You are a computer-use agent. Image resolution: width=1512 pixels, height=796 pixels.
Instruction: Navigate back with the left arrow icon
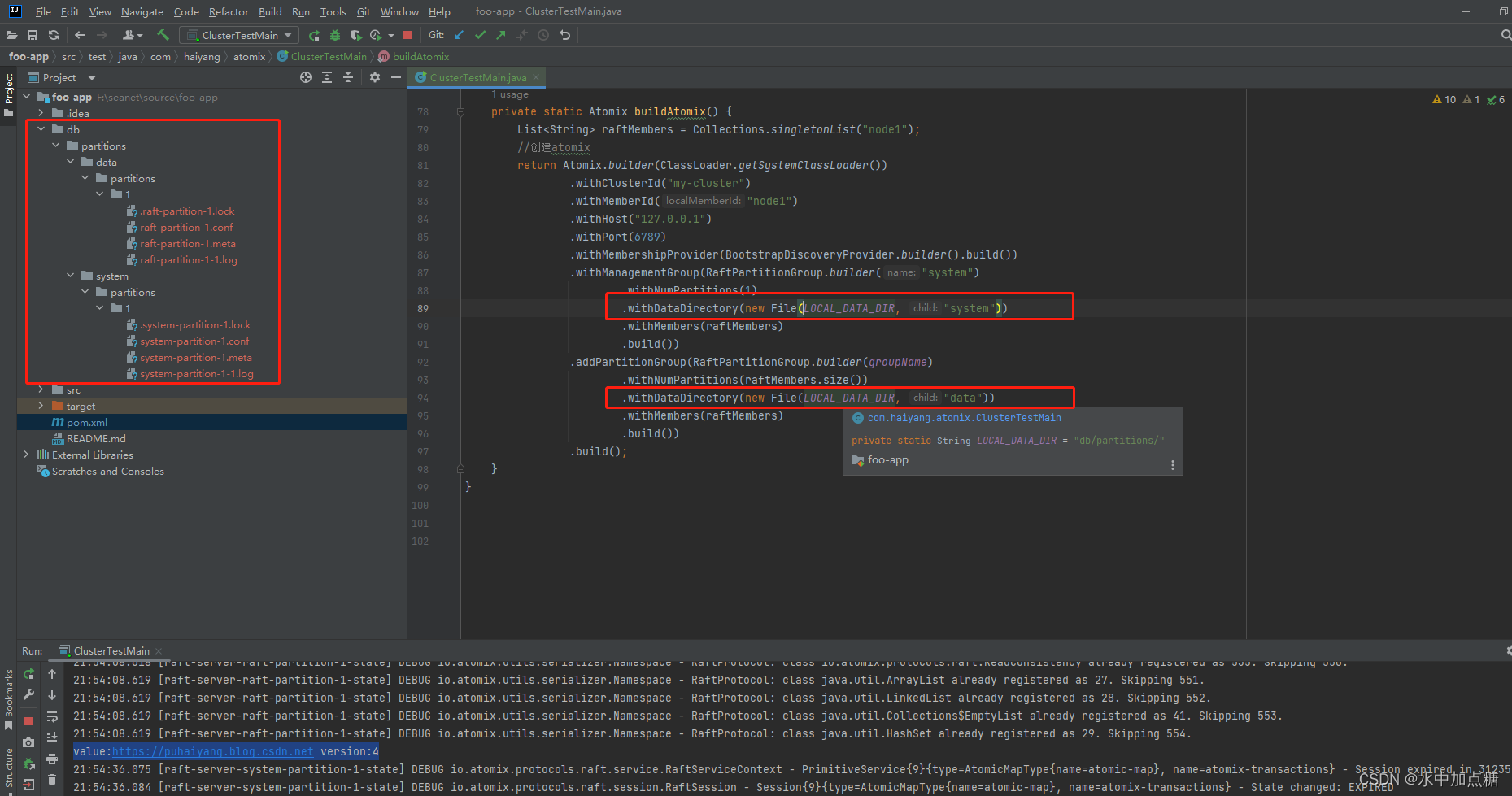pos(80,35)
